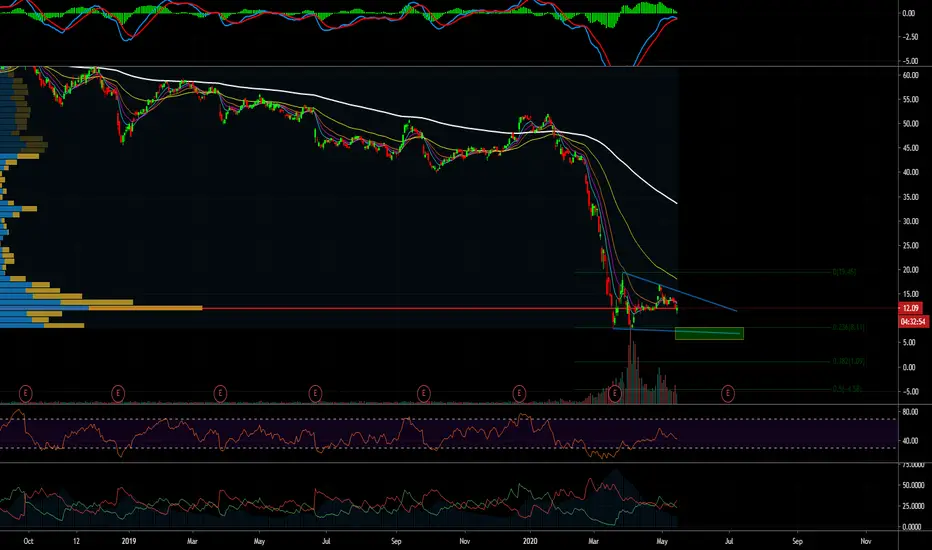
Task: Click the Oct label on the time axis
Action: (x=28, y=542)
